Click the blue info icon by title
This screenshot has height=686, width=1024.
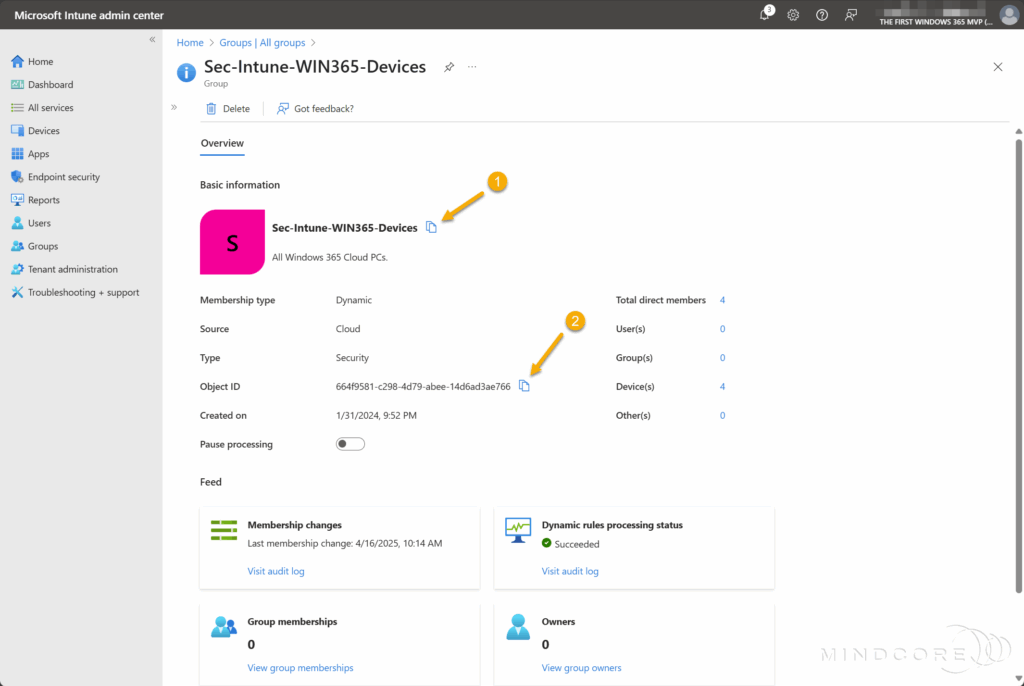pos(186,73)
